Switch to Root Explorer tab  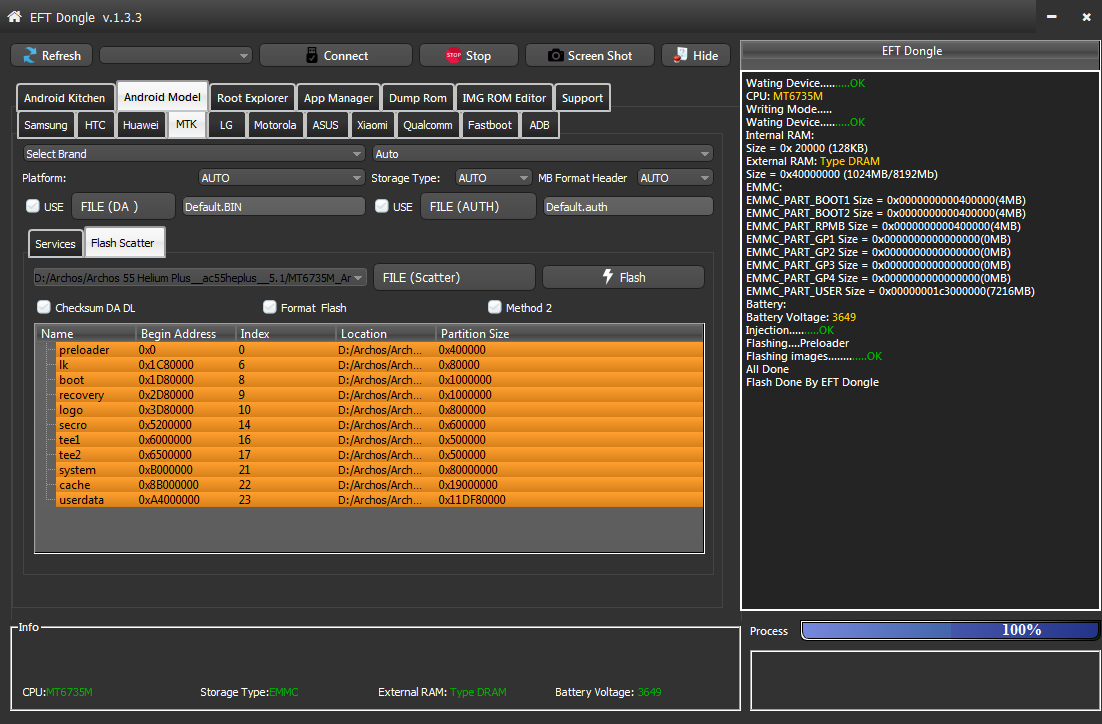click(252, 98)
